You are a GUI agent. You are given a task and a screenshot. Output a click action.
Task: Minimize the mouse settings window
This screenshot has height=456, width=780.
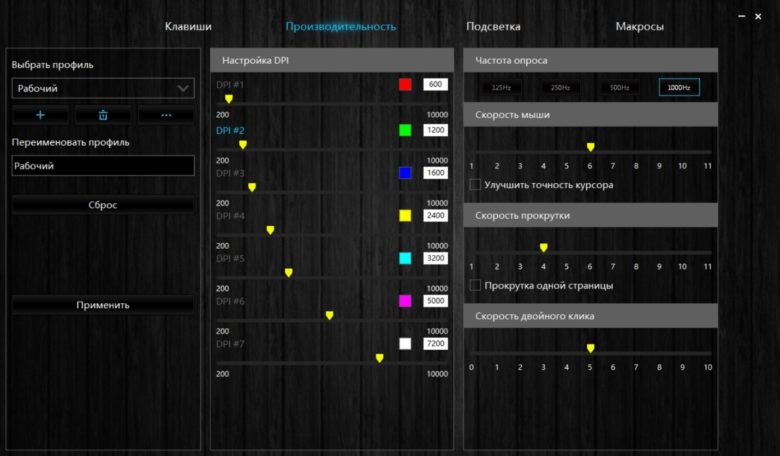click(x=742, y=16)
